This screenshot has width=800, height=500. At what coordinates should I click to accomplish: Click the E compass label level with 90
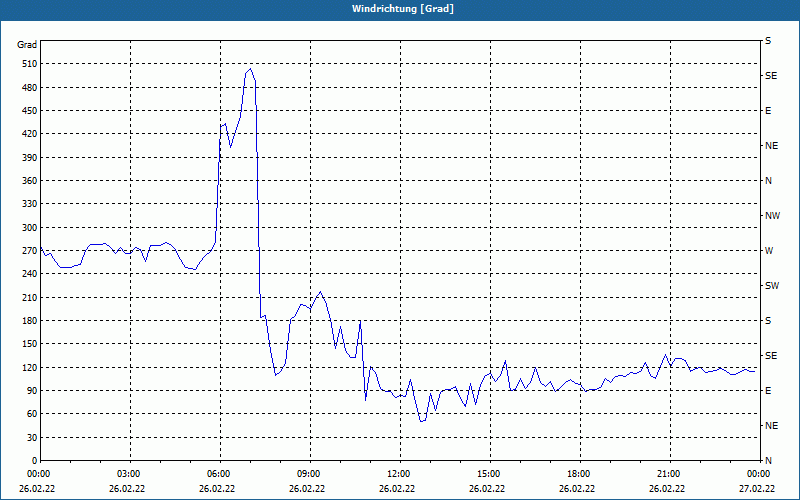pyautogui.click(x=768, y=391)
